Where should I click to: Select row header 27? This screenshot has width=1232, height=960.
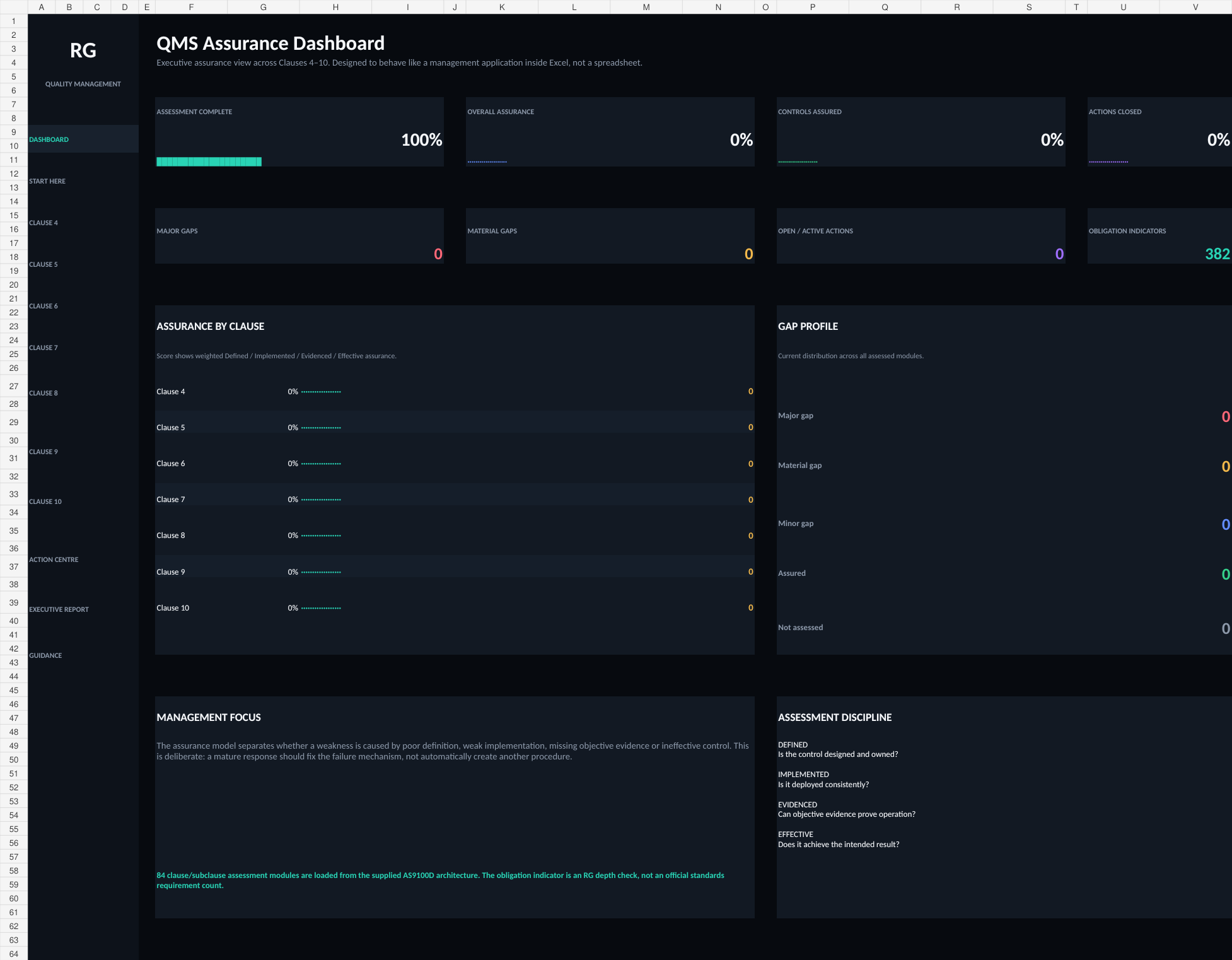[x=14, y=386]
